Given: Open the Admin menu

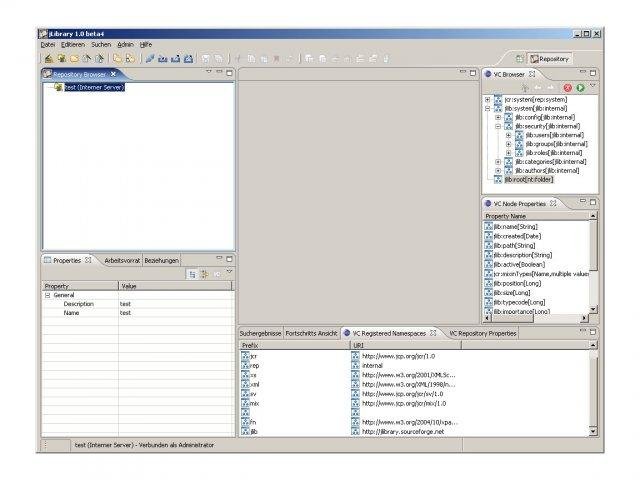Looking at the screenshot, I should pos(125,44).
